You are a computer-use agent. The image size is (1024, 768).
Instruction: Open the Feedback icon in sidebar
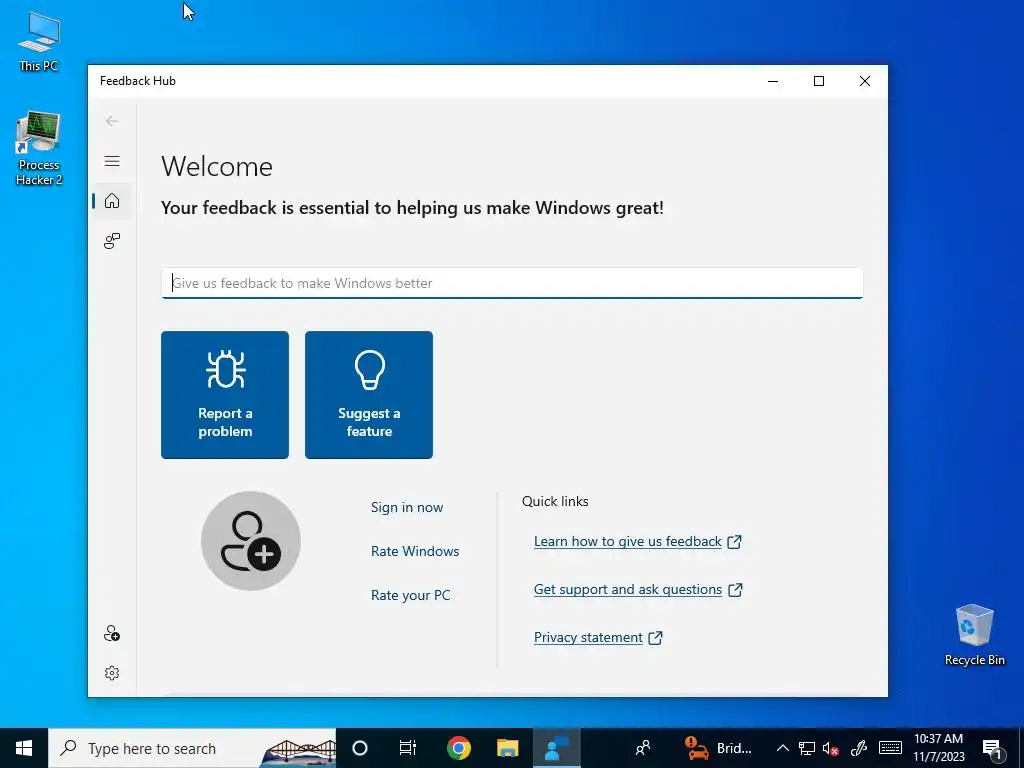pos(112,241)
